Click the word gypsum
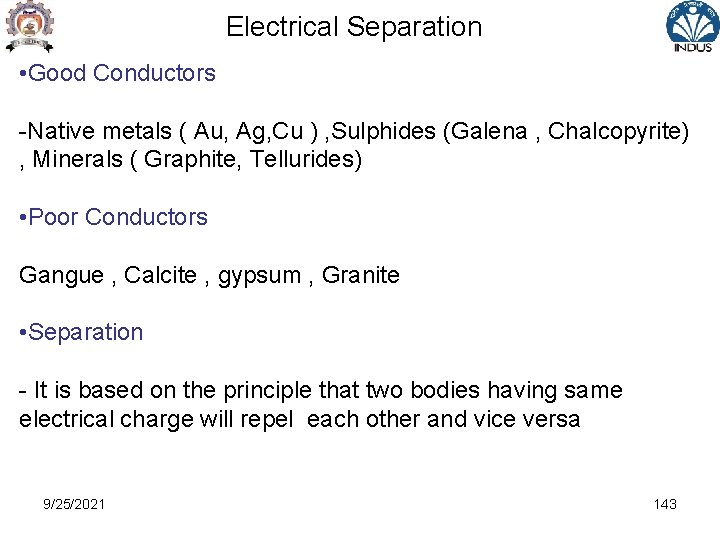This screenshot has width=720, height=540. [x=259, y=276]
